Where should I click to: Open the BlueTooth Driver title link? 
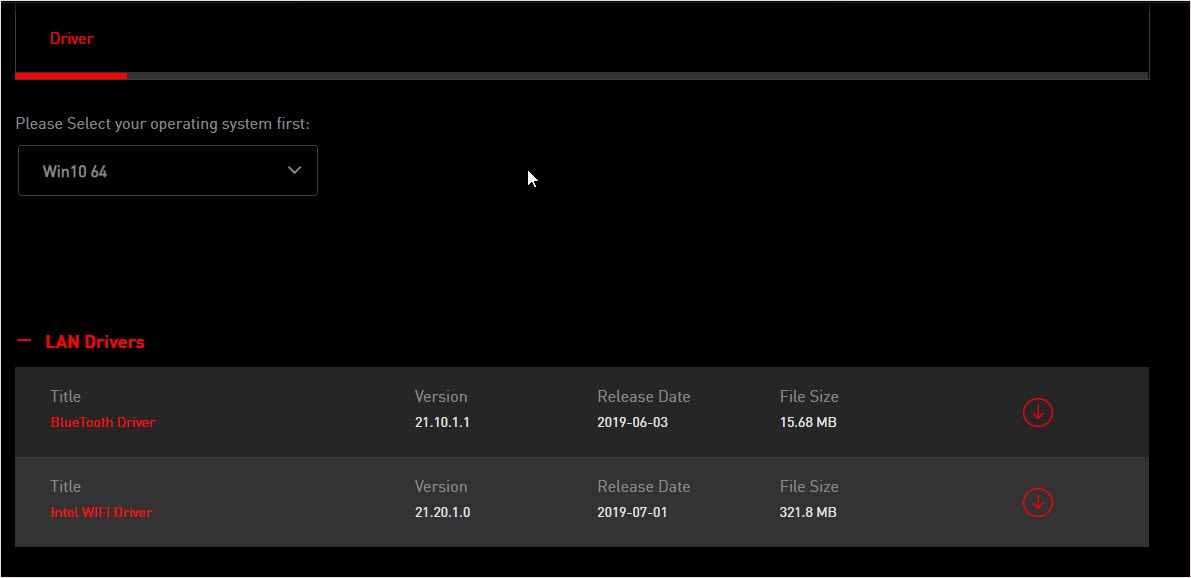click(103, 422)
